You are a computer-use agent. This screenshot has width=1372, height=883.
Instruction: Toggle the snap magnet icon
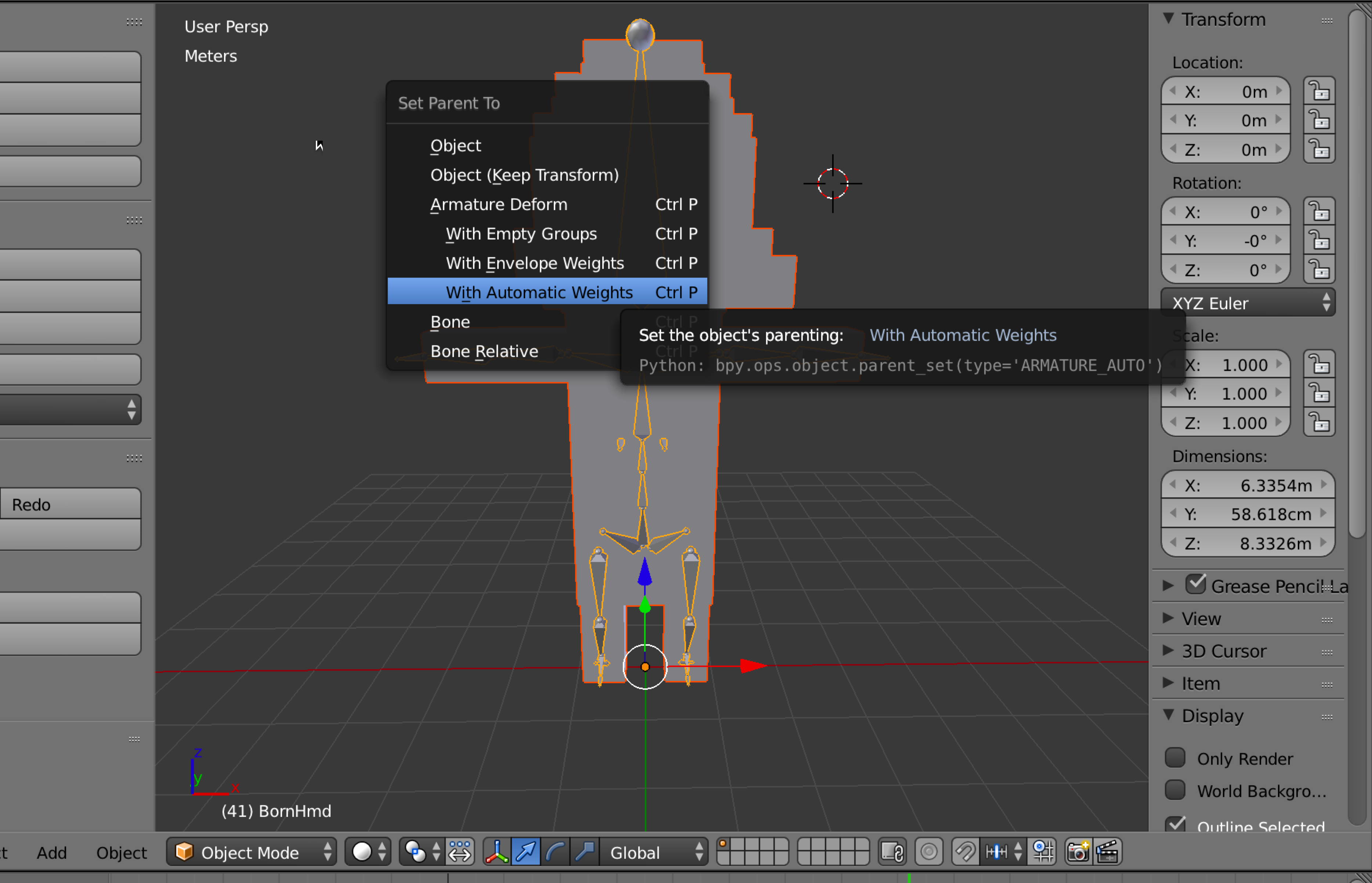[x=965, y=852]
